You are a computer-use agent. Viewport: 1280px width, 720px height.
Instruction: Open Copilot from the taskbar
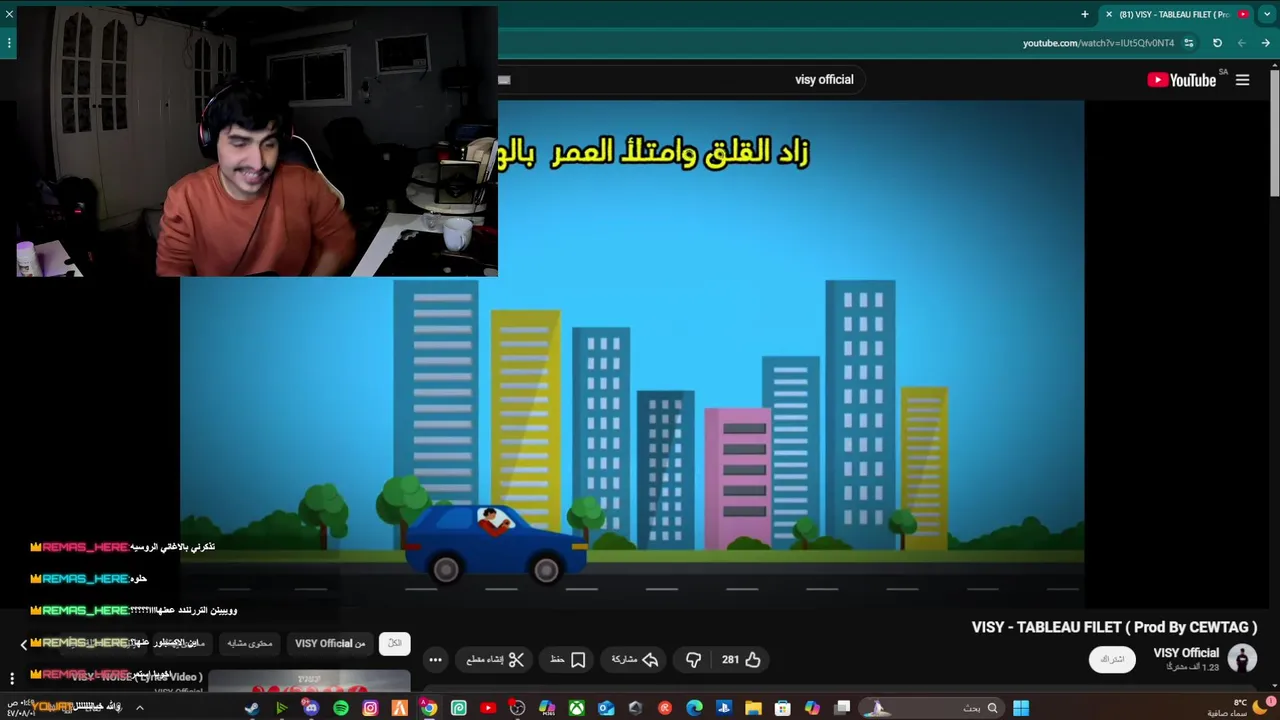click(812, 708)
